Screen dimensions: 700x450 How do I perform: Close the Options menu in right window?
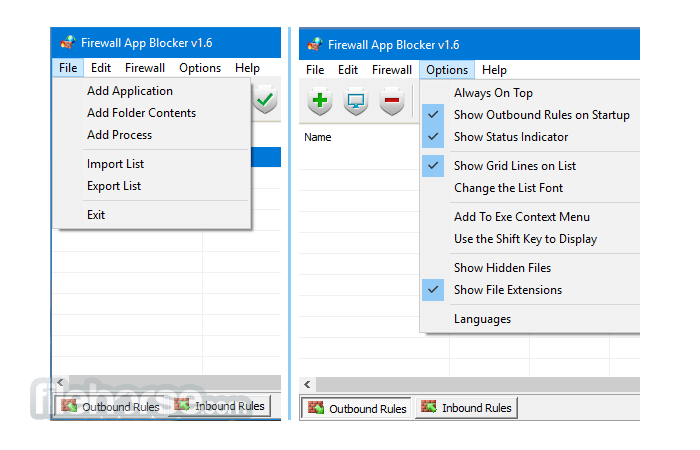(447, 70)
